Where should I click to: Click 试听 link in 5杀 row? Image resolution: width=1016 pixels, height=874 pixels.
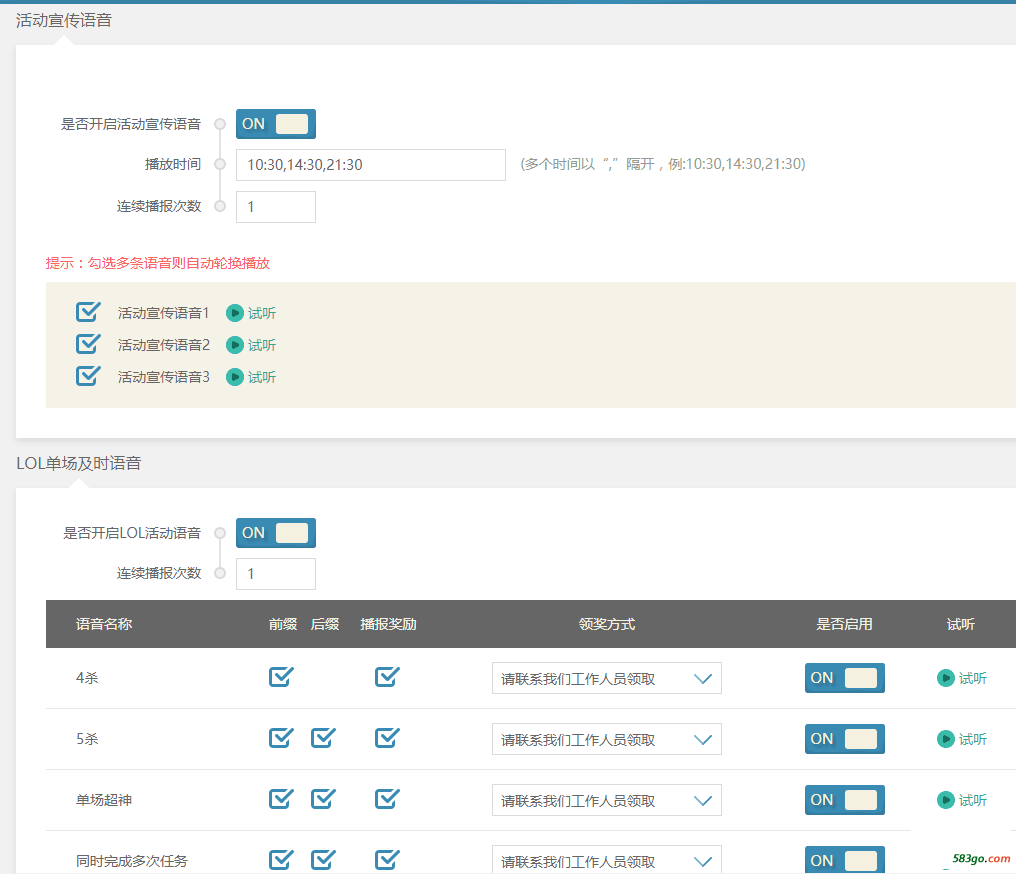(x=973, y=739)
